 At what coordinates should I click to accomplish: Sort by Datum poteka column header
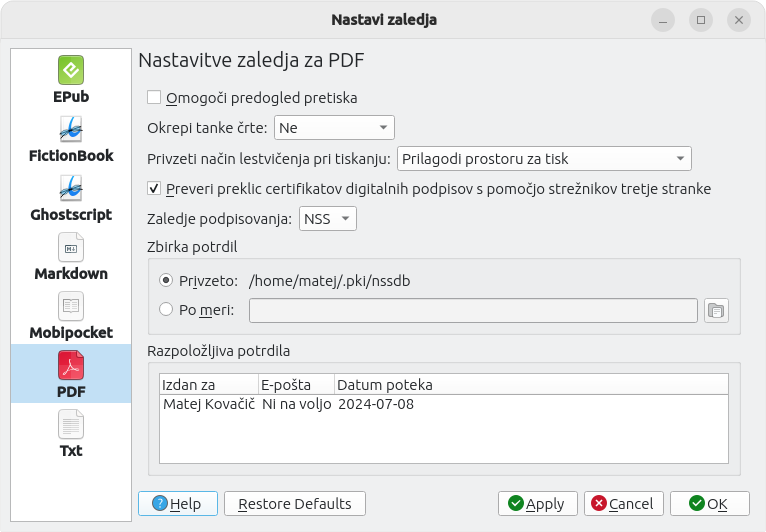point(532,385)
